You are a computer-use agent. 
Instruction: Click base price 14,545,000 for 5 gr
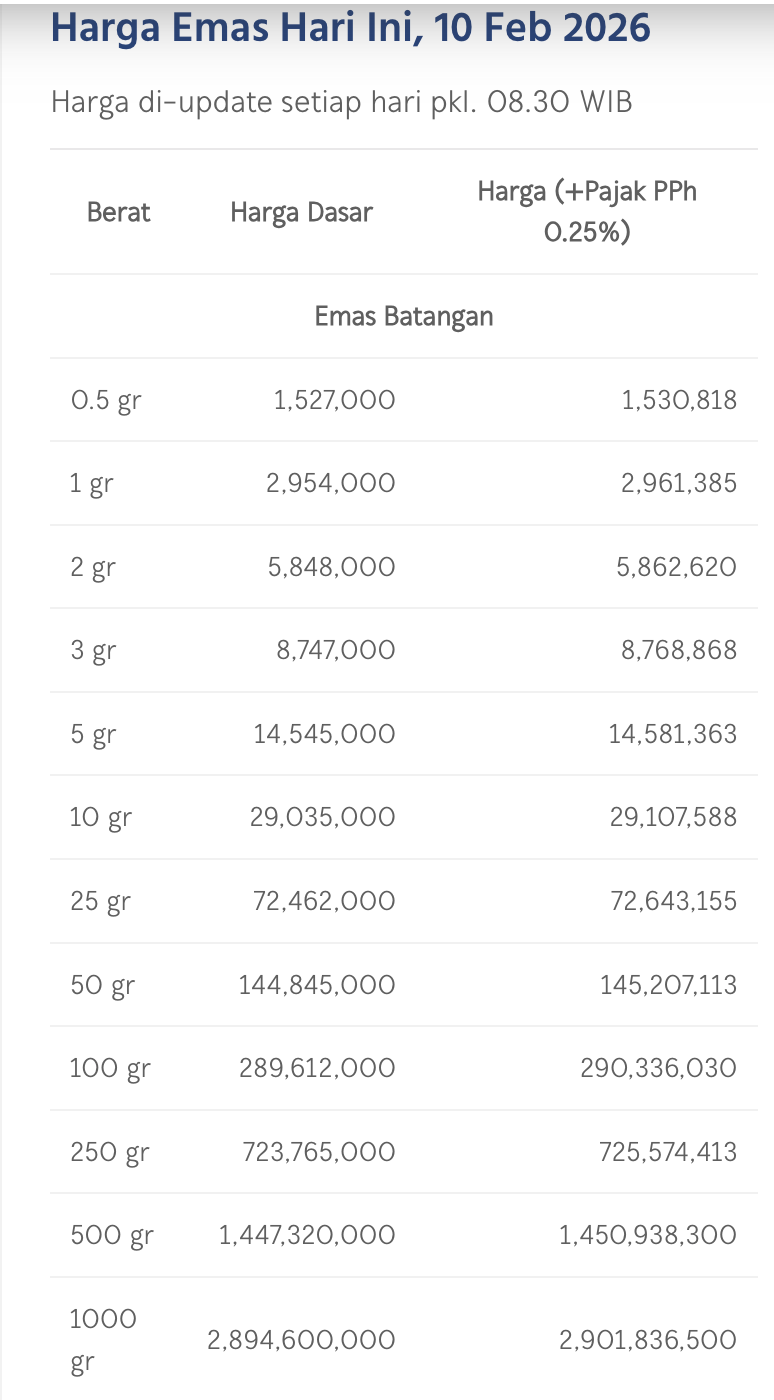click(324, 734)
